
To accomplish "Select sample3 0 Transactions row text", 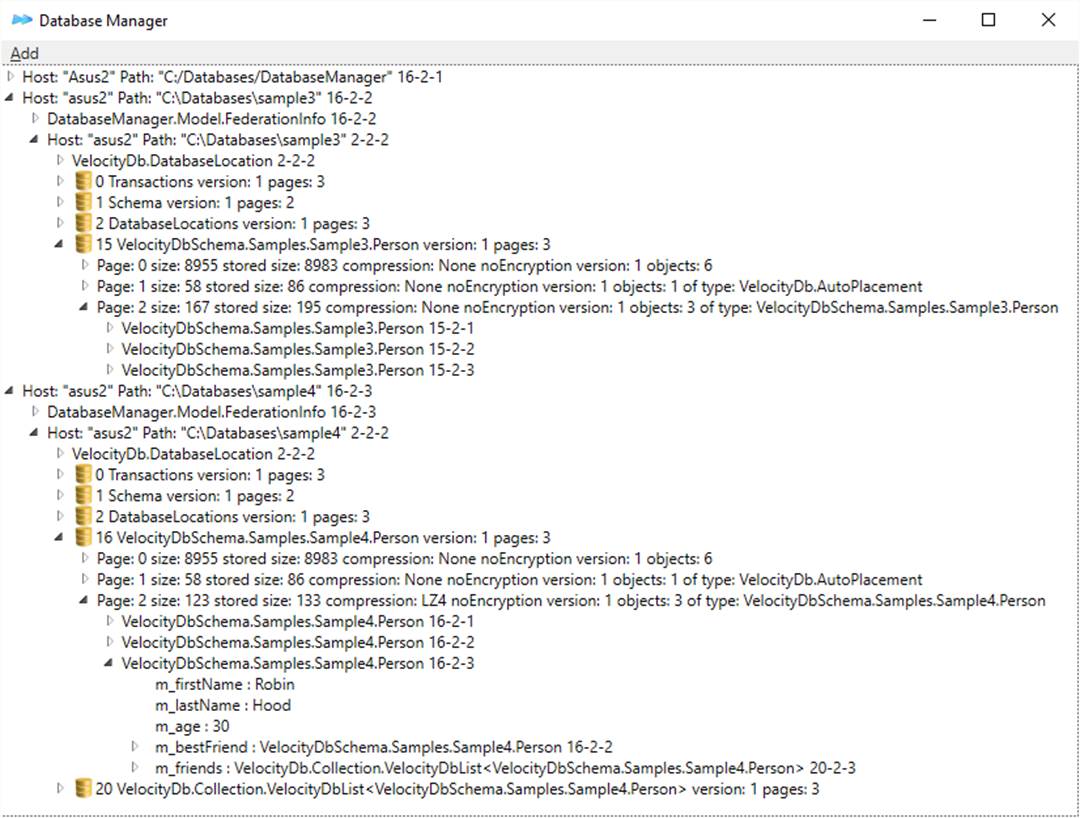I will (x=210, y=182).
